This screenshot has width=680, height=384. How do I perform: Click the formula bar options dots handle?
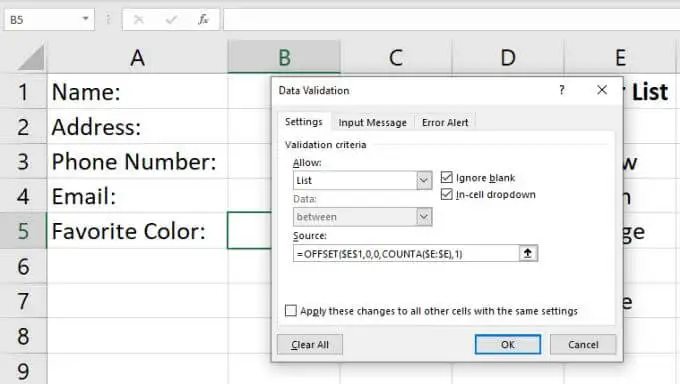coord(108,20)
